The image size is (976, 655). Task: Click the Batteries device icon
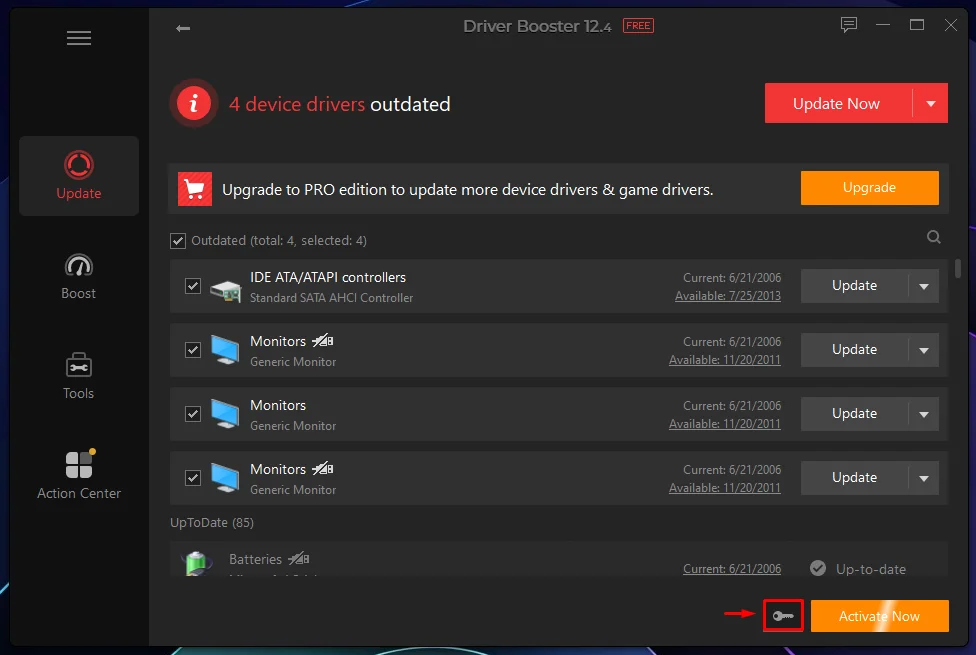click(x=196, y=563)
